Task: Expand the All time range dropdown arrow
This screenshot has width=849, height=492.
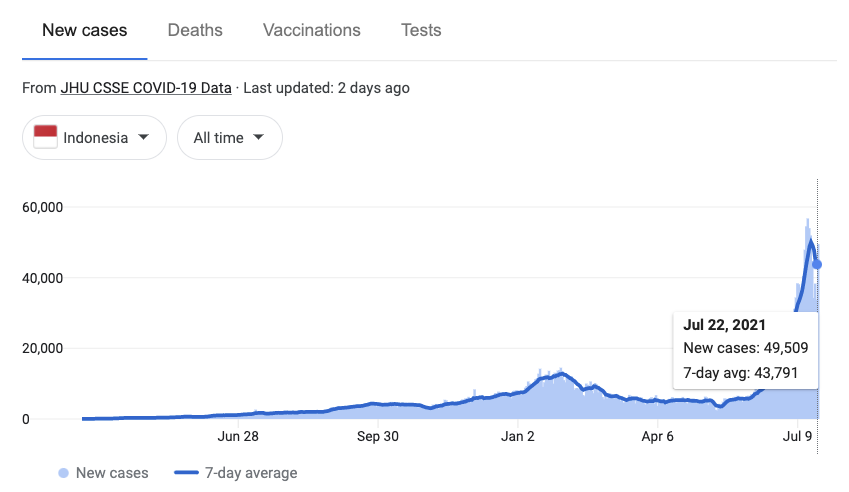Action: pyautogui.click(x=259, y=137)
